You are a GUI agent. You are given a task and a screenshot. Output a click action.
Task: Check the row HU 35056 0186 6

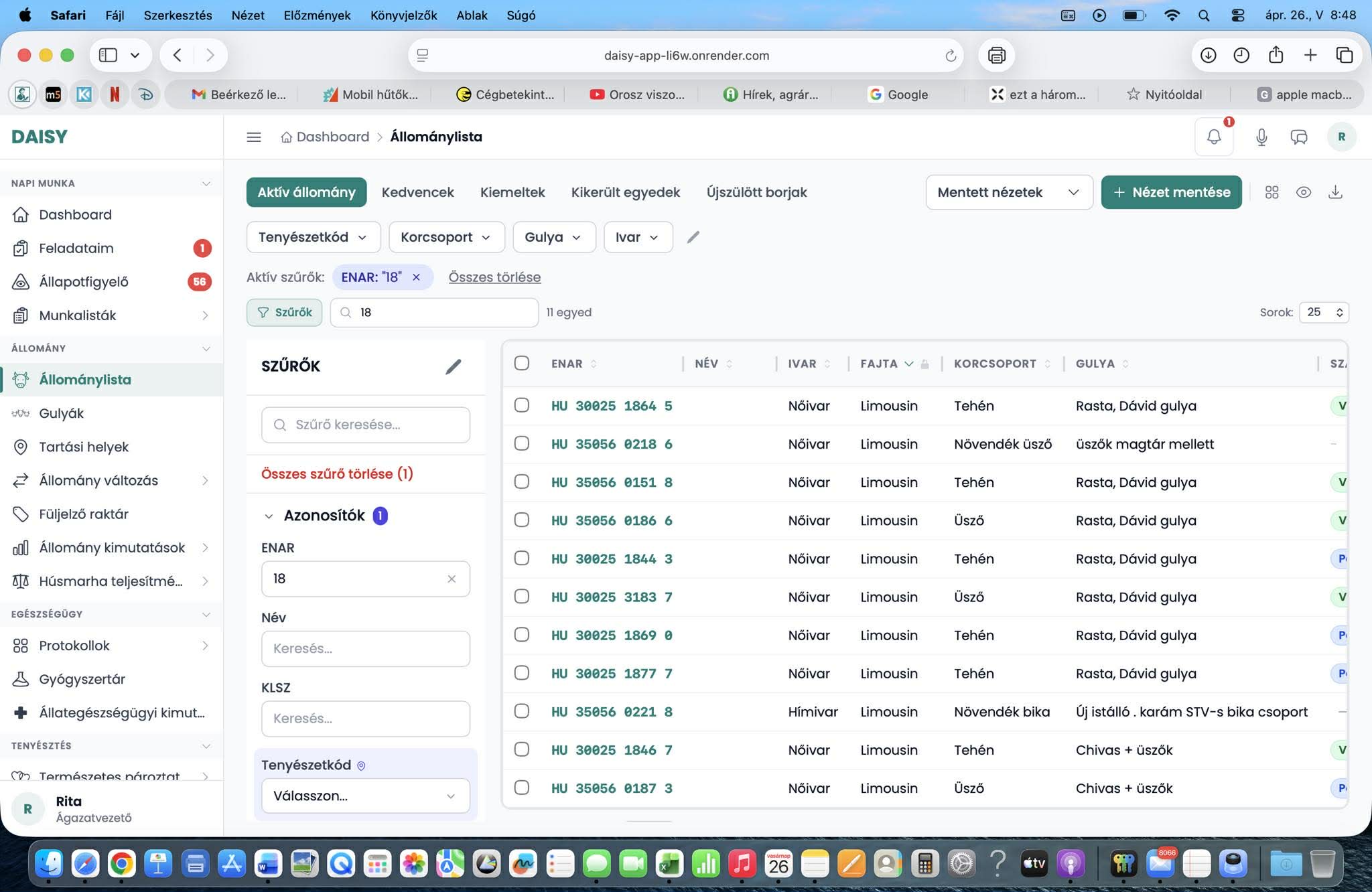click(522, 520)
